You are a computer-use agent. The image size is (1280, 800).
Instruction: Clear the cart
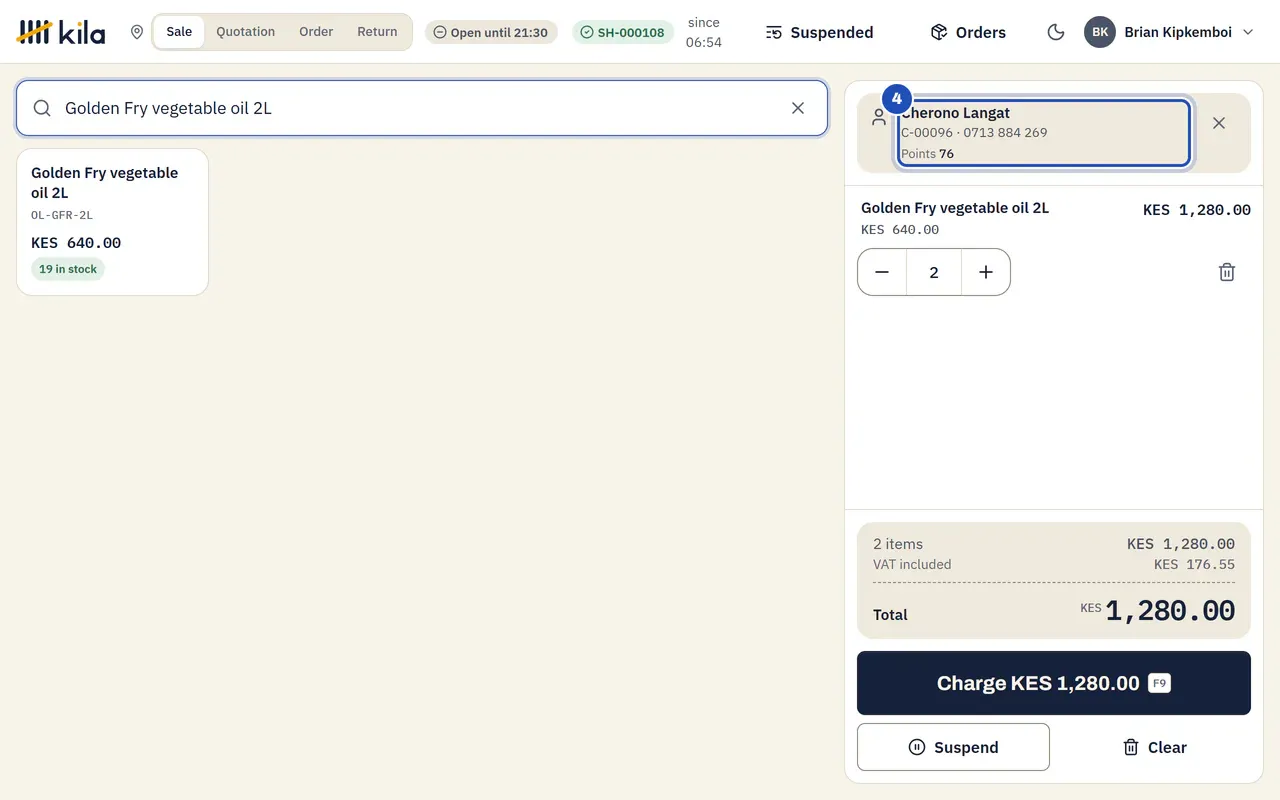point(1155,747)
